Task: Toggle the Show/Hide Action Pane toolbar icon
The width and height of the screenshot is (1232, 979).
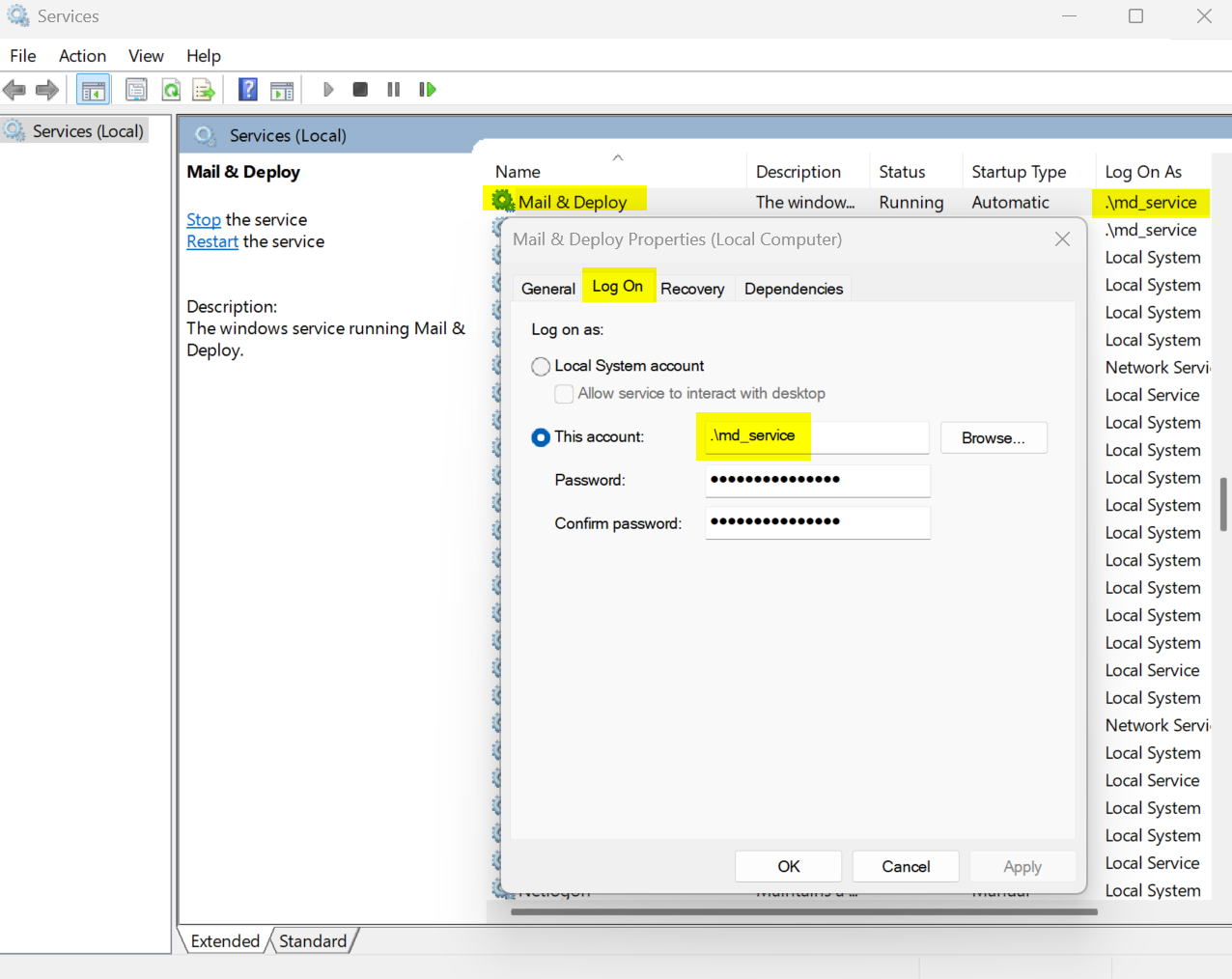Action: pos(282,90)
